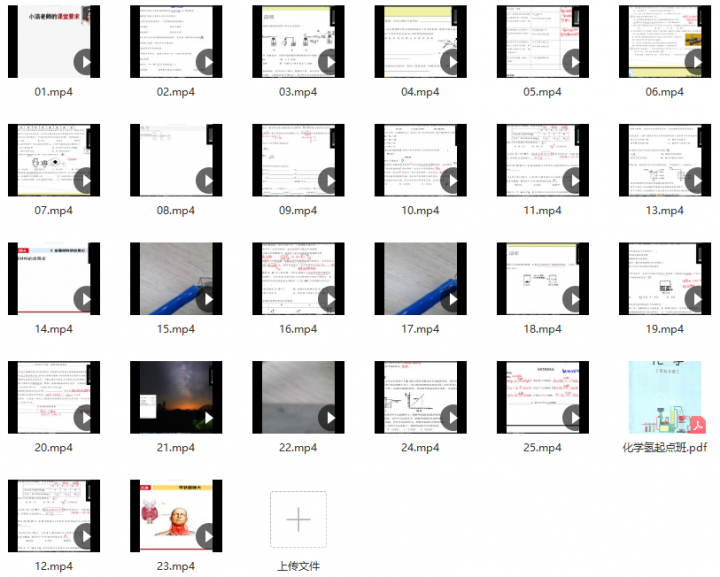Click the play button on 15.mp4
Viewport: 720px width, 577px height.
coord(208,299)
